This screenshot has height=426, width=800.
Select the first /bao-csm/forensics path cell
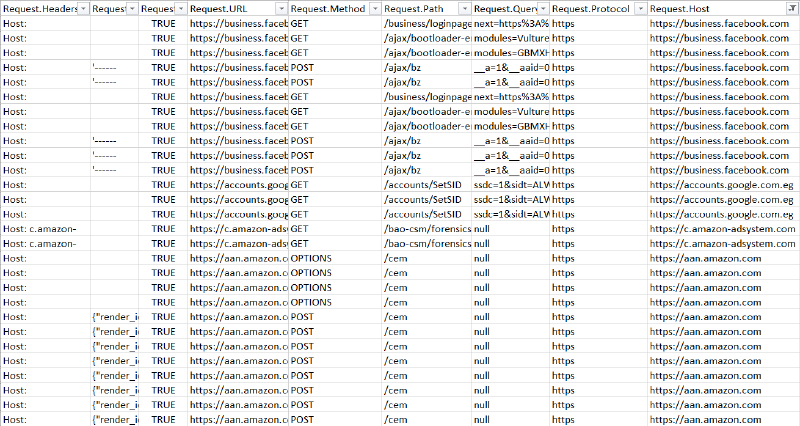coord(427,229)
